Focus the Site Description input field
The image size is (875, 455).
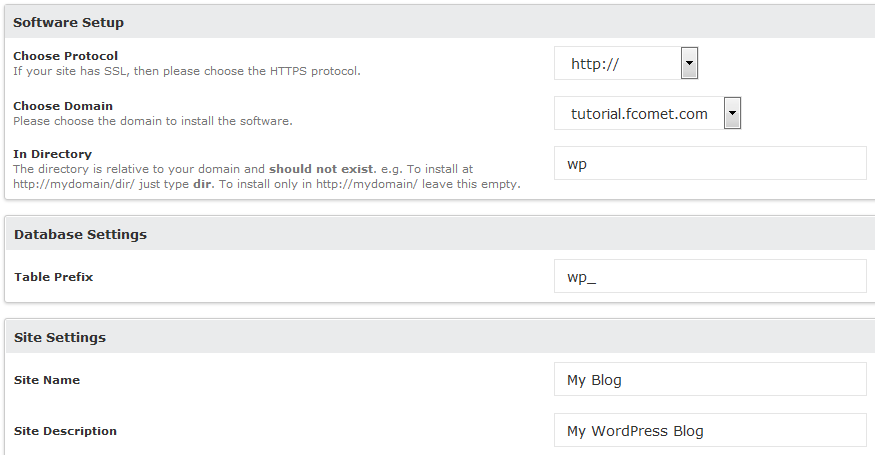pyautogui.click(x=709, y=431)
